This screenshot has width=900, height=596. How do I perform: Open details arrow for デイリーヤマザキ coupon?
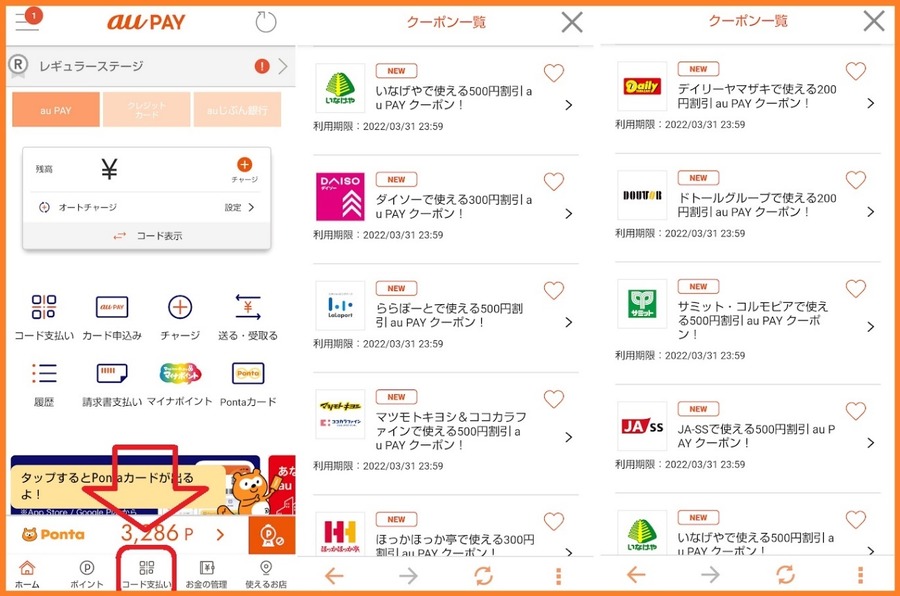click(x=871, y=103)
